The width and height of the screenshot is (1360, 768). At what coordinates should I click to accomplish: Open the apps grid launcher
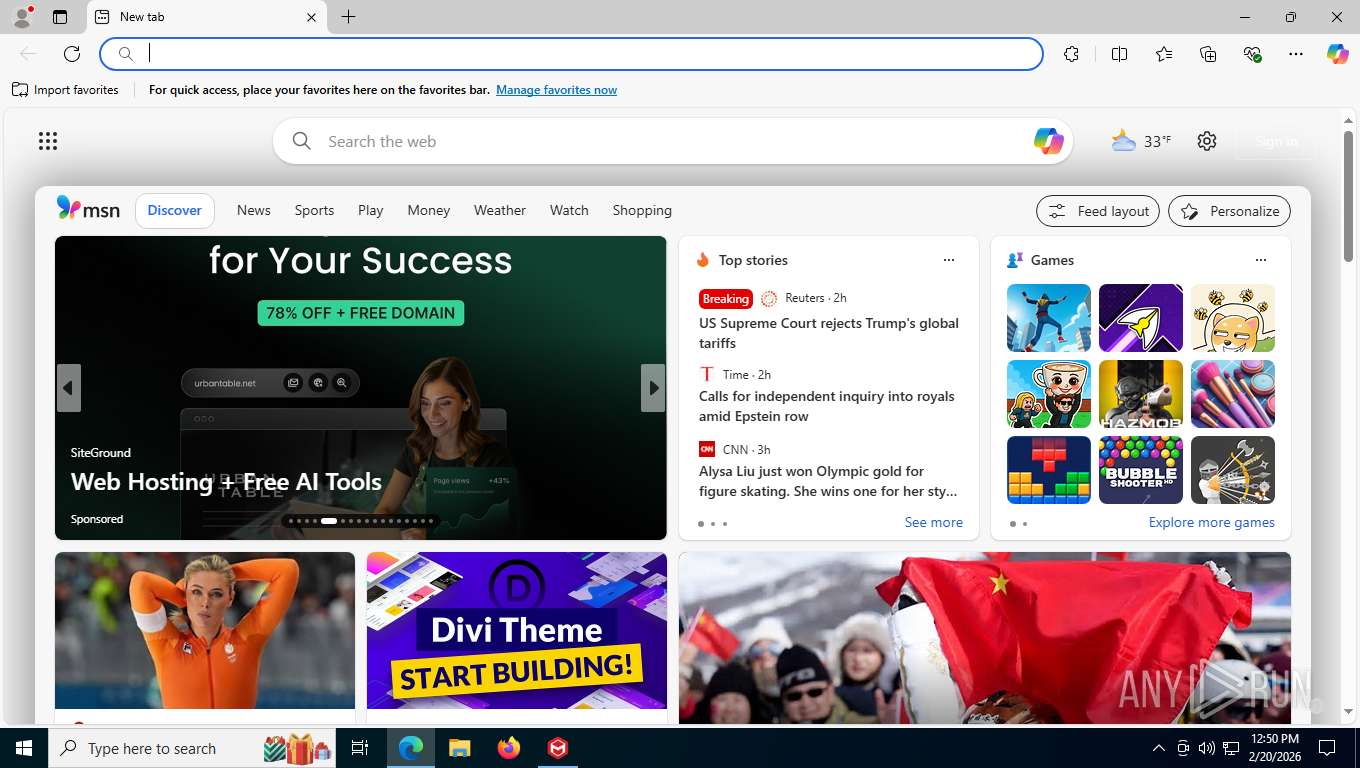pyautogui.click(x=48, y=141)
